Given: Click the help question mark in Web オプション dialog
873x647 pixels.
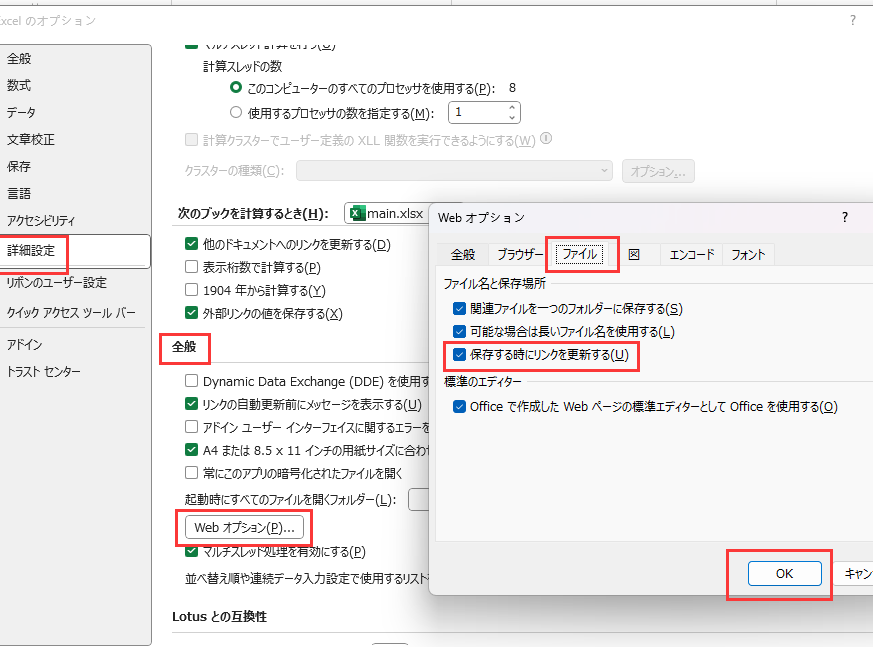Looking at the screenshot, I should pos(844,217).
